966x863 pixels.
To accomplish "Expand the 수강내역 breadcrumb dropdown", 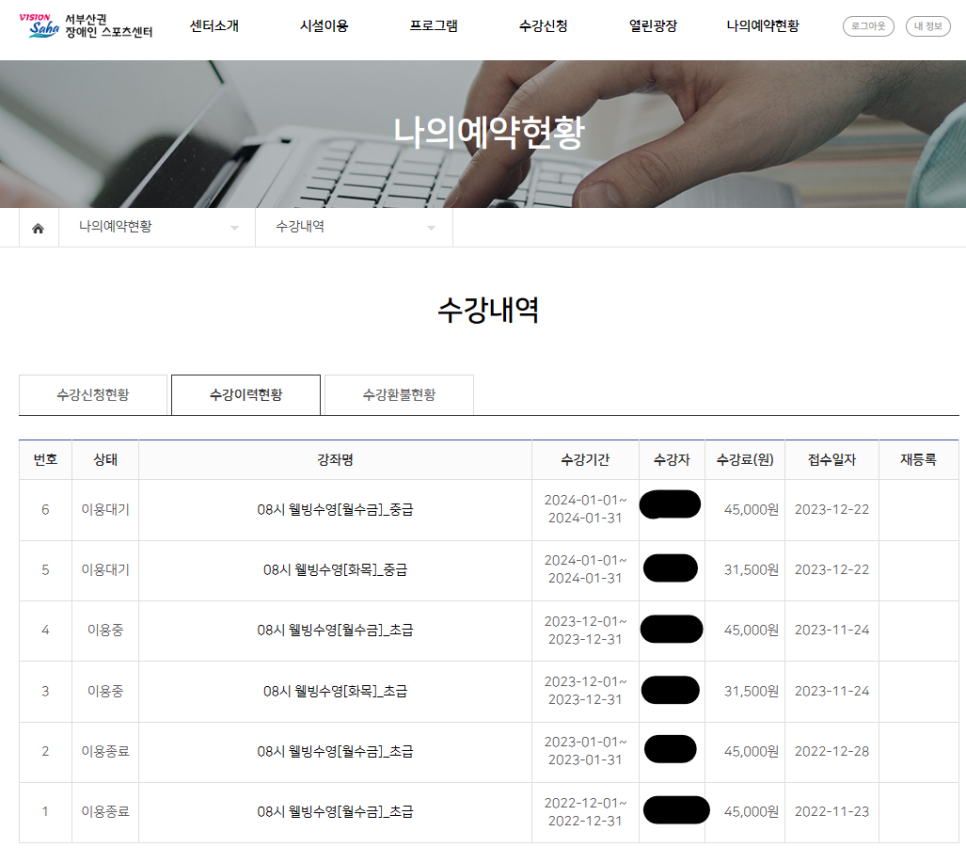I will click(x=354, y=227).
